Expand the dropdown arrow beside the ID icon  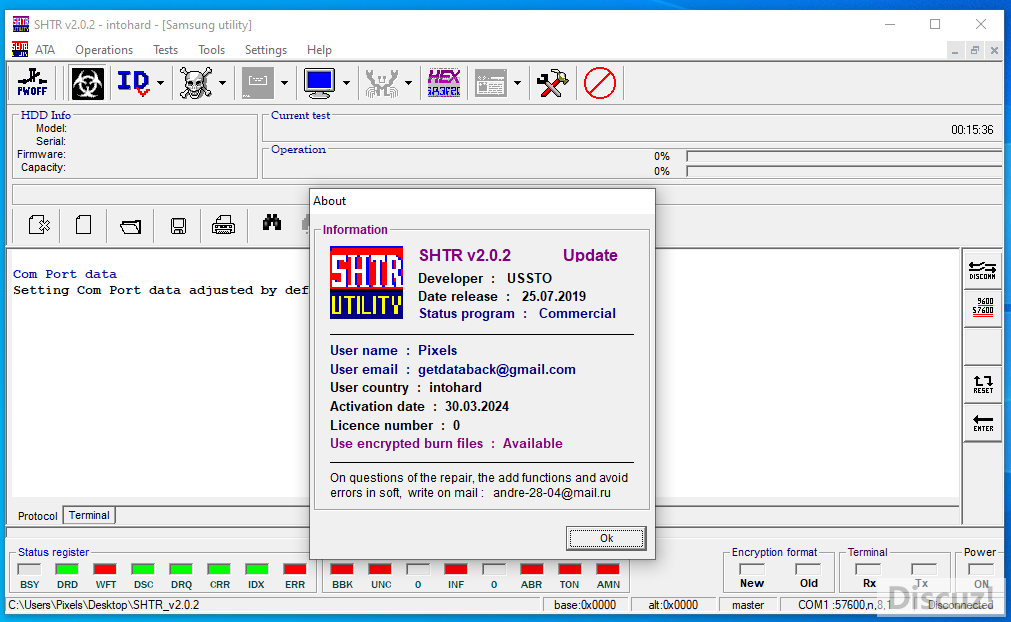point(160,83)
